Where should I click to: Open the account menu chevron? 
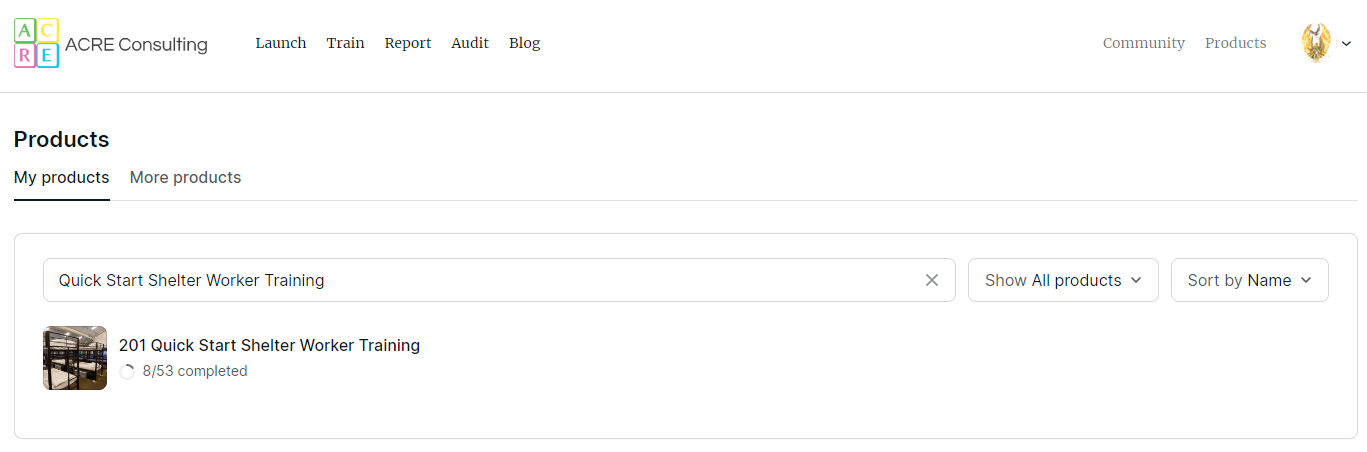(x=1347, y=44)
